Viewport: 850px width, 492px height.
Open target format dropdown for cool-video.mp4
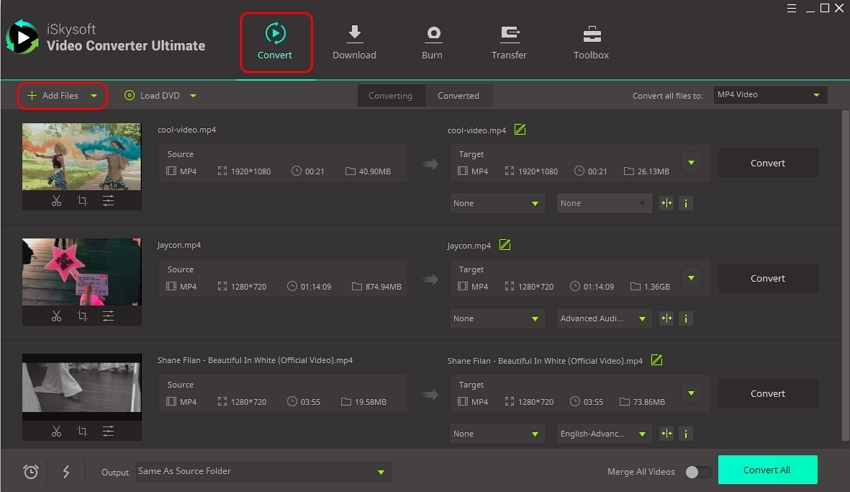pyautogui.click(x=691, y=163)
